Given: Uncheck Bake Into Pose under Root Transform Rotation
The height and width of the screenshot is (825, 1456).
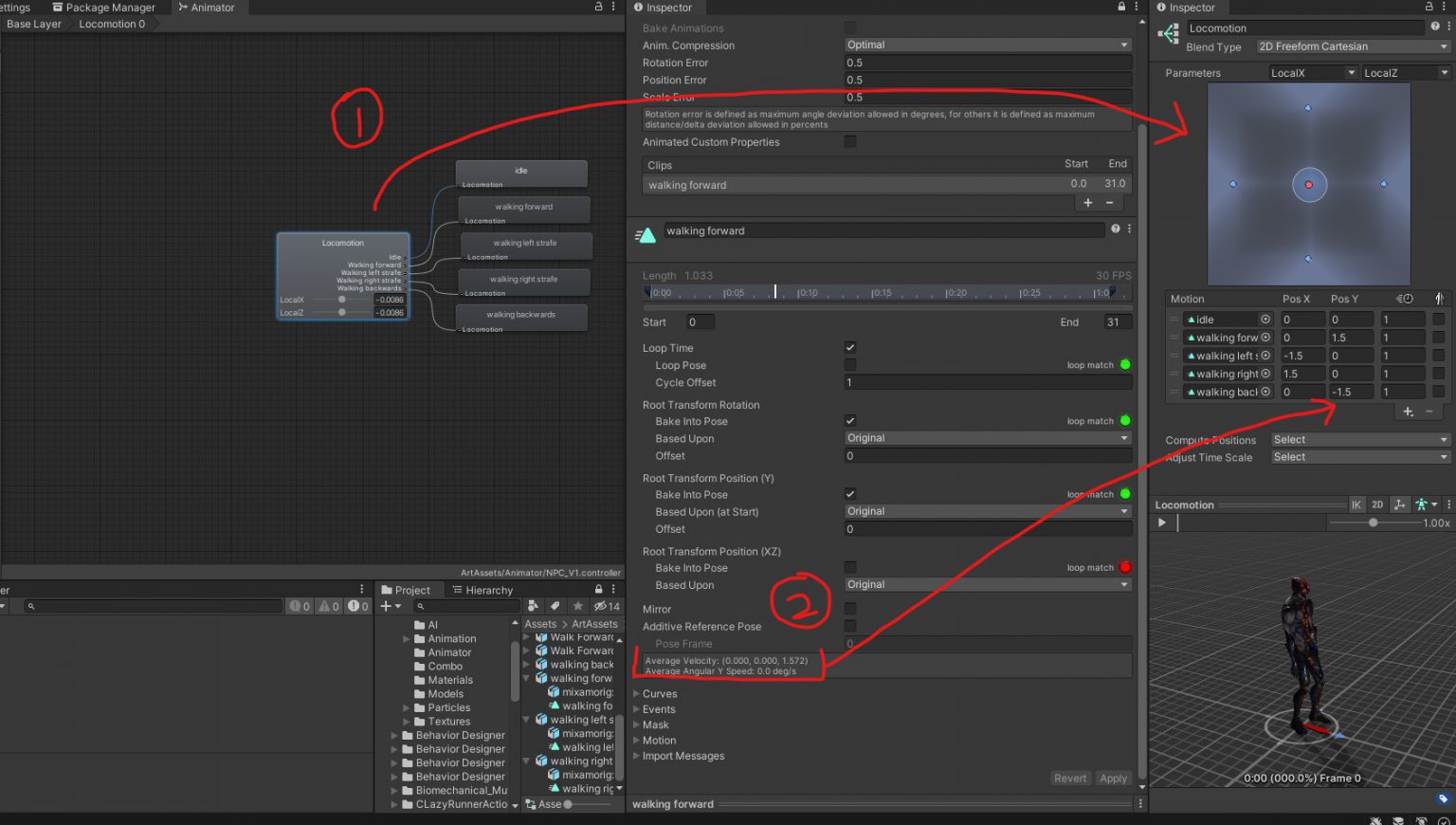Looking at the screenshot, I should pos(850,421).
